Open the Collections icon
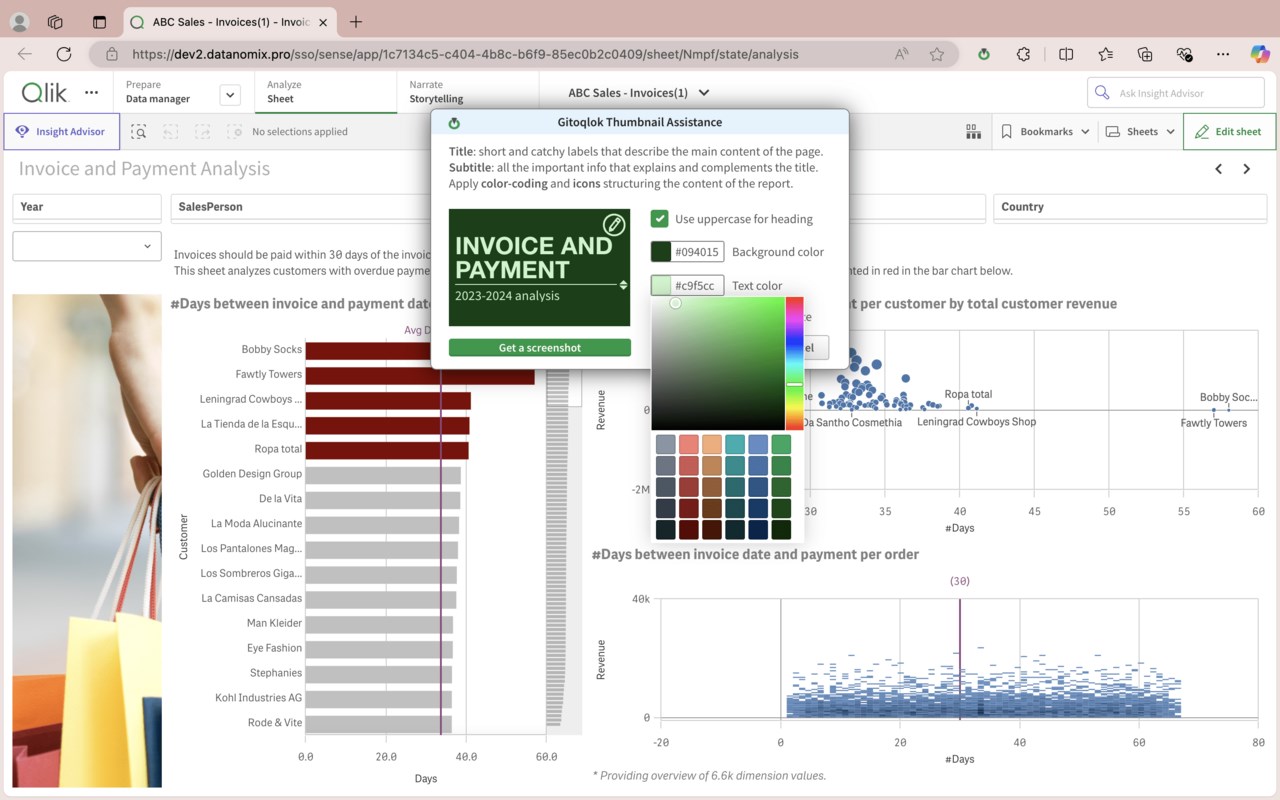 click(1145, 54)
